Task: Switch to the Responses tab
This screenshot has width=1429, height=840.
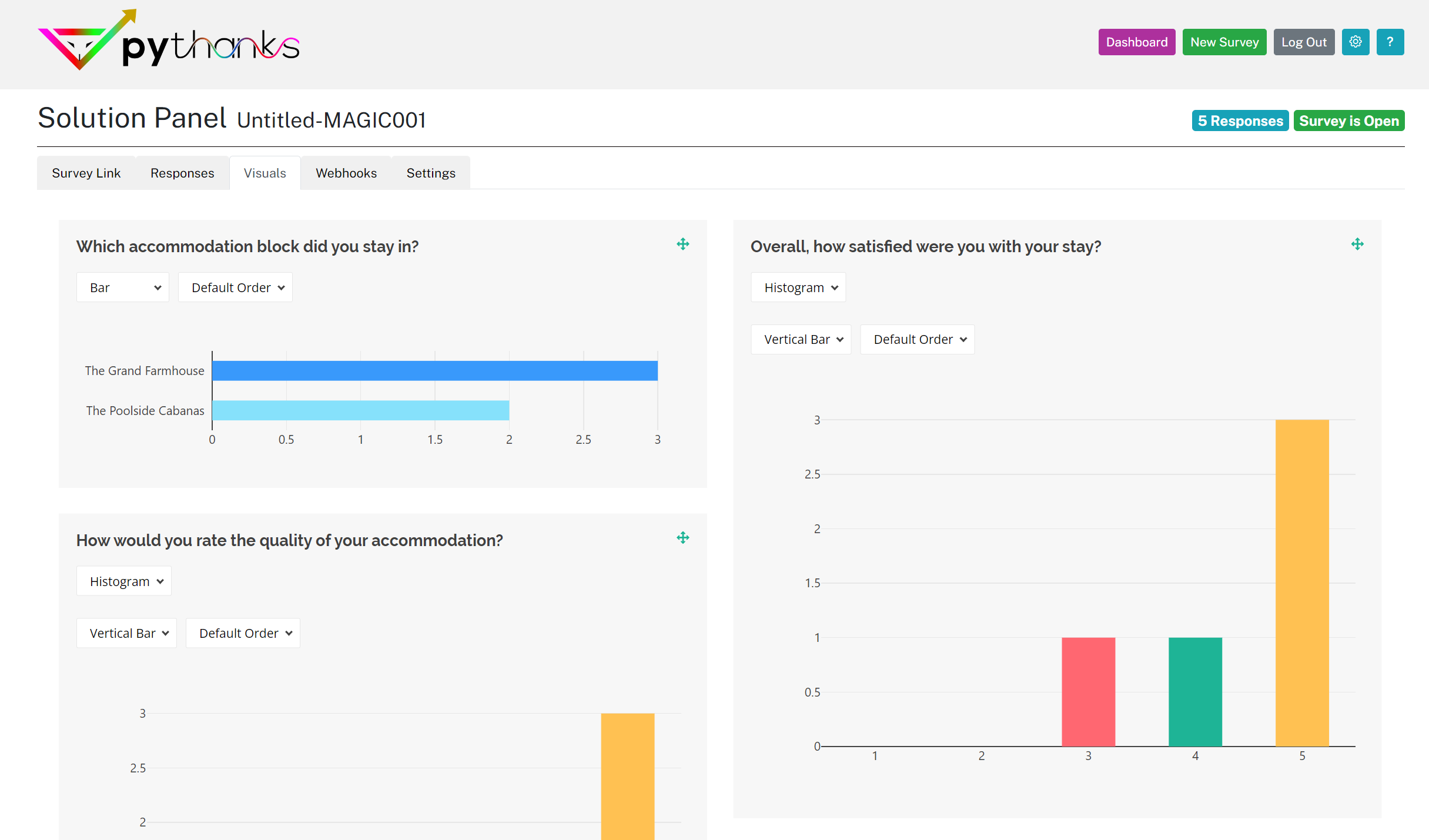Action: point(182,173)
